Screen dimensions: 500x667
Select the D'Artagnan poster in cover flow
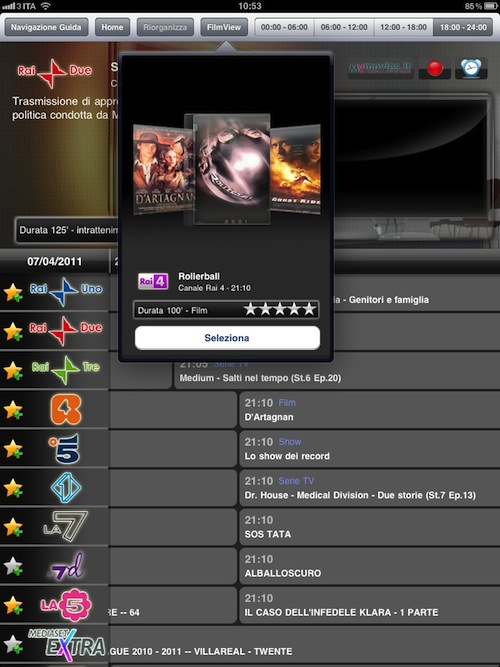pos(161,169)
